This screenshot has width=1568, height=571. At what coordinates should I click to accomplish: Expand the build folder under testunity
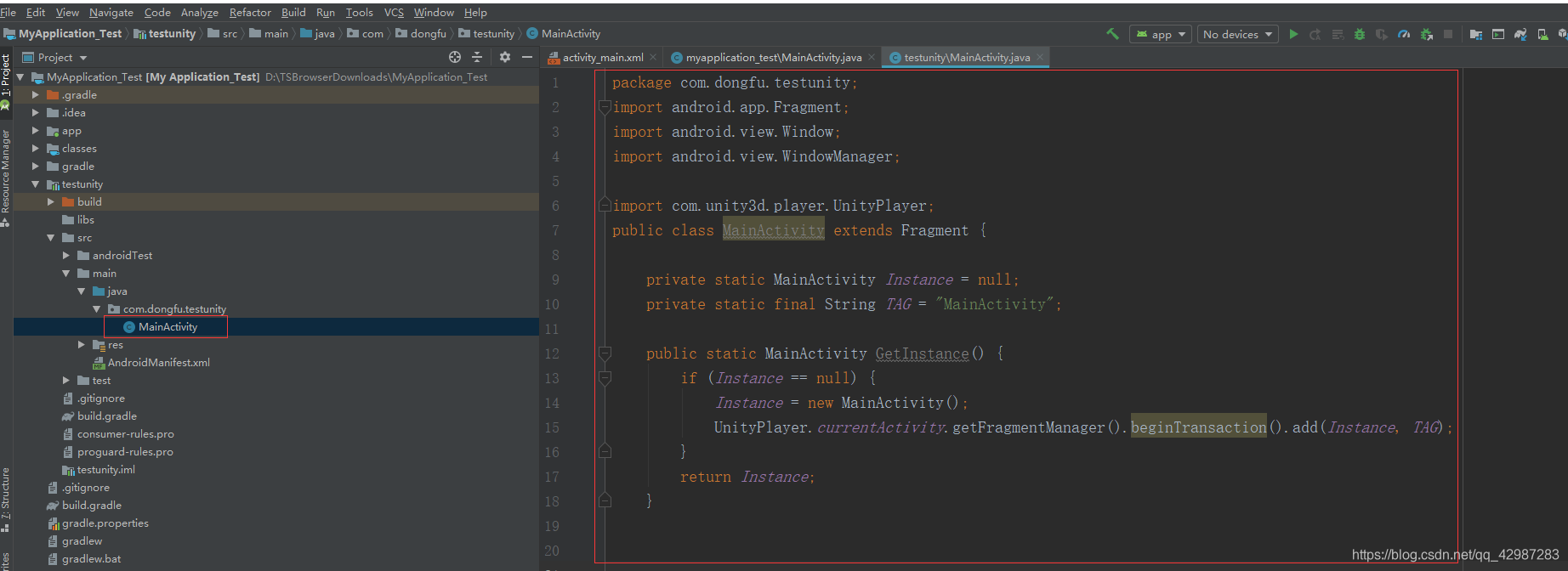[51, 202]
